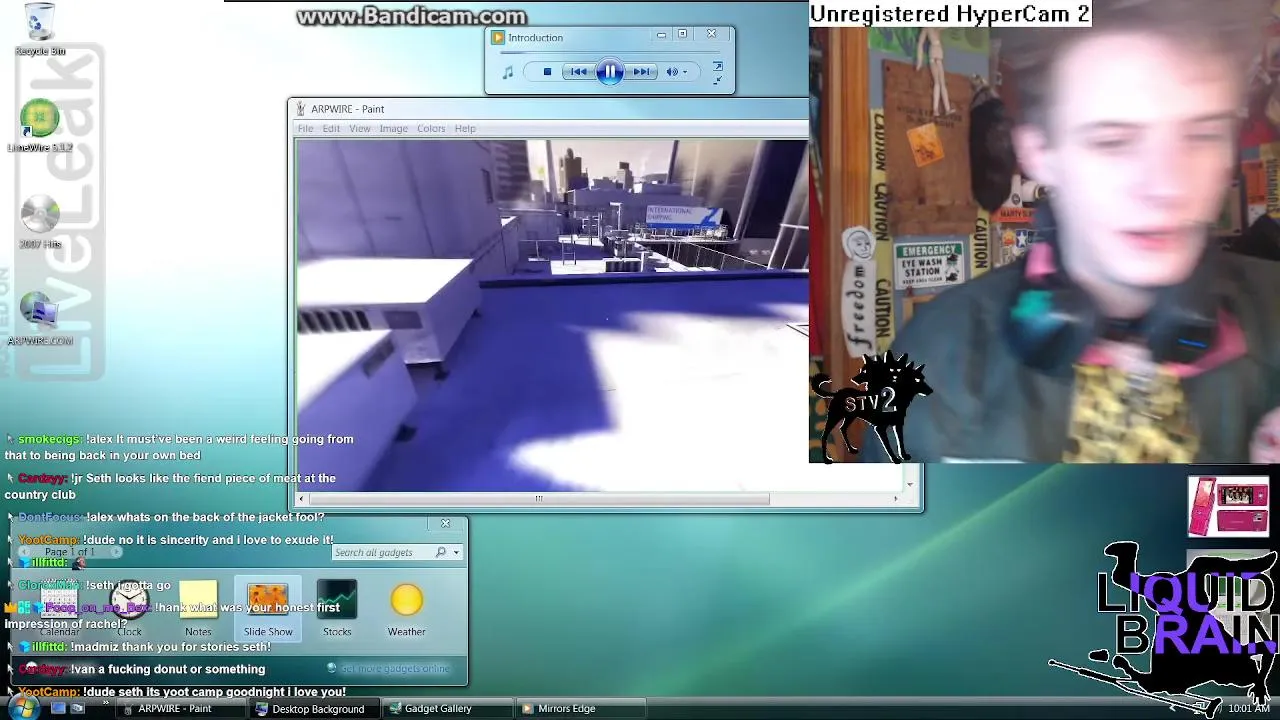Open the Windows Start orb
1280x720 pixels.
22,708
